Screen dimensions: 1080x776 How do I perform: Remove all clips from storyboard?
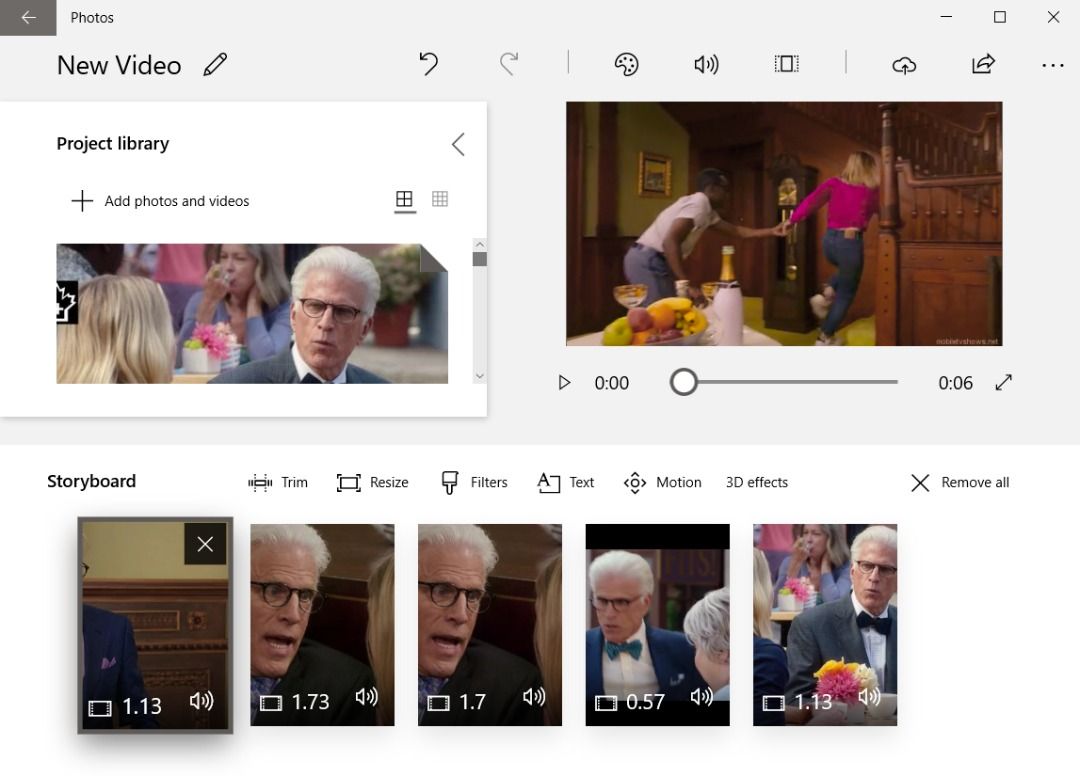[x=959, y=483]
